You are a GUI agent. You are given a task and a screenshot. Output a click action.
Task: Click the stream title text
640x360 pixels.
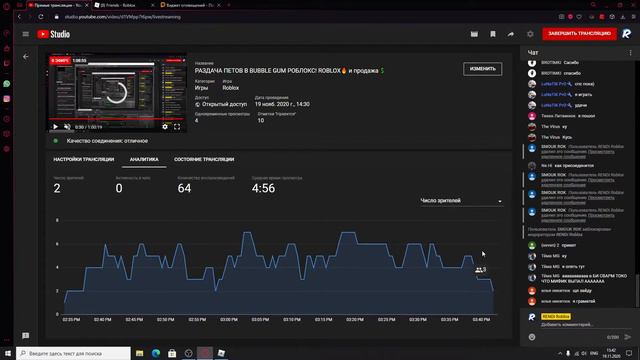click(289, 71)
